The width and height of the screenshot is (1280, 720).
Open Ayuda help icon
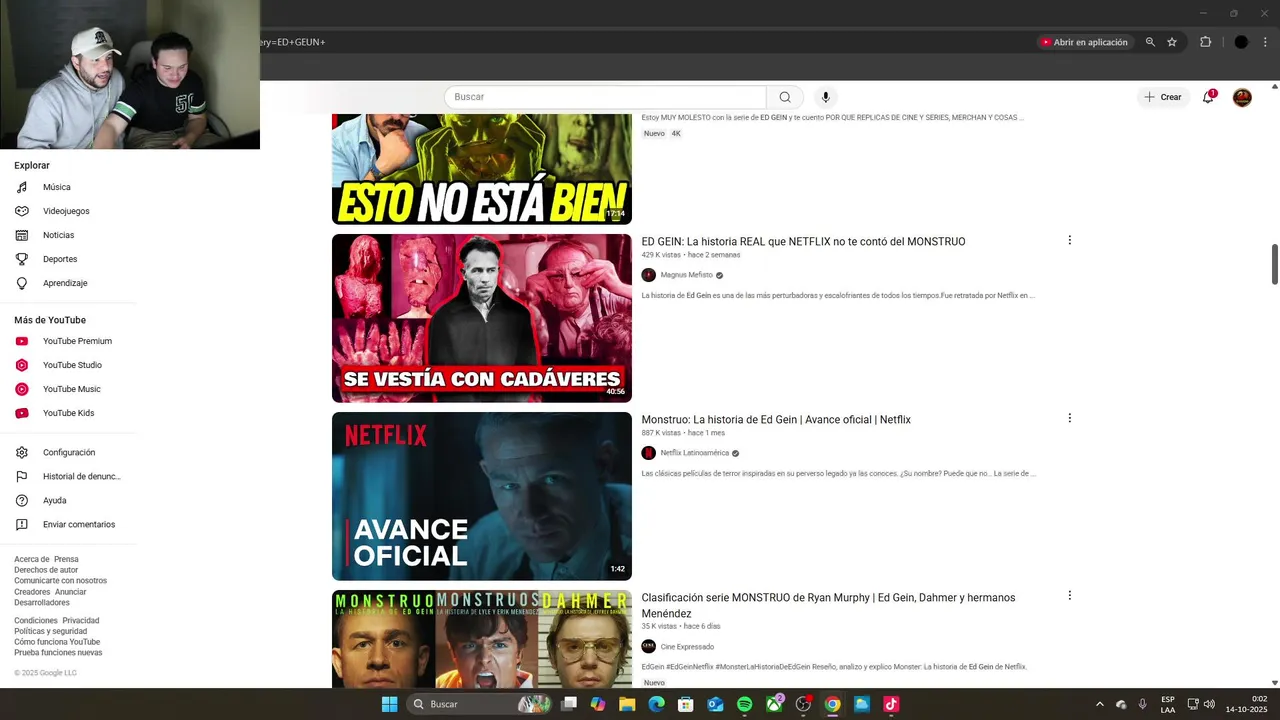point(22,501)
